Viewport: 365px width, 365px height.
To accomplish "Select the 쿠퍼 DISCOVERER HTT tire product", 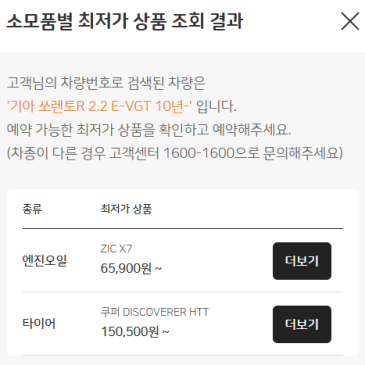I will [x=155, y=312].
